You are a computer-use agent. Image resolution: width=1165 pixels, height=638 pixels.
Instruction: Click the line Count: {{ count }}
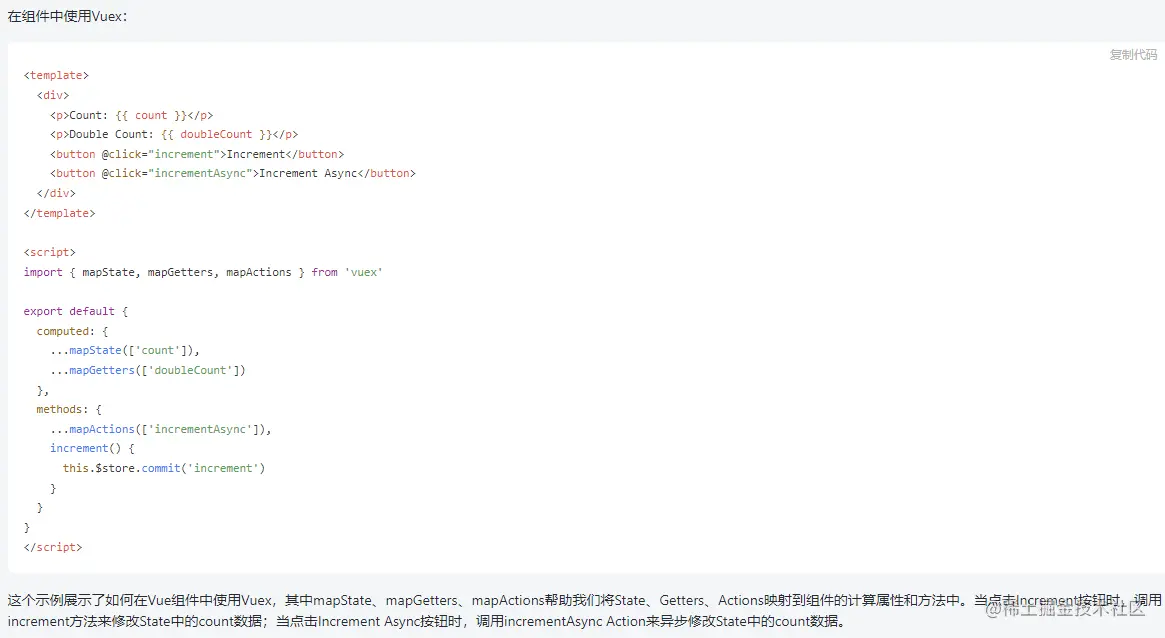click(132, 115)
